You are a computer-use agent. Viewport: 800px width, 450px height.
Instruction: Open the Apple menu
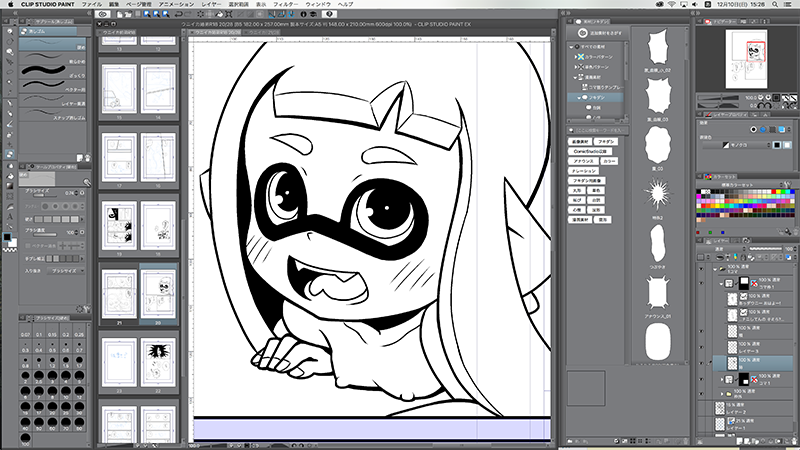pyautogui.click(x=8, y=5)
